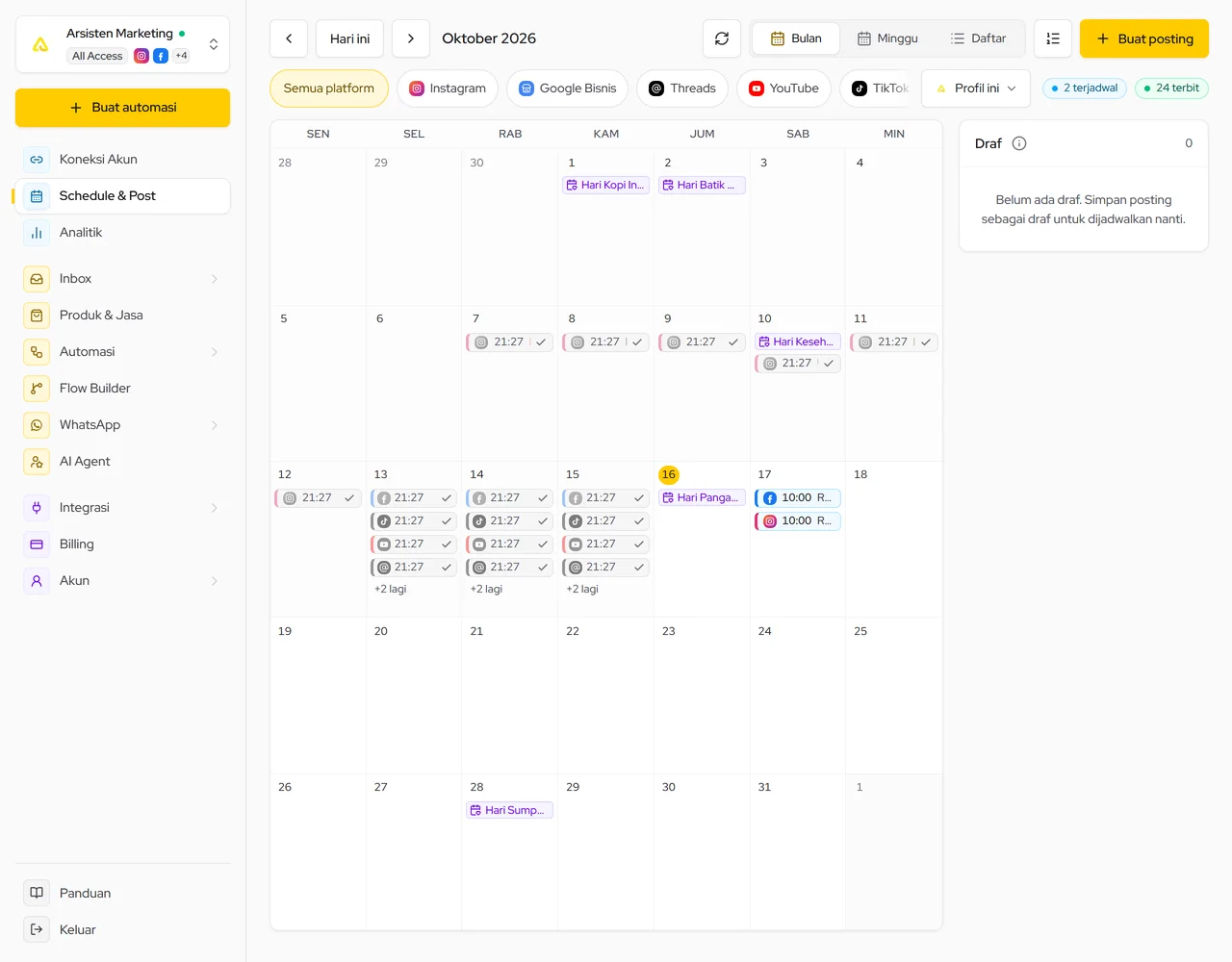Click the Buat automasi button
1232x962 pixels.
point(122,108)
